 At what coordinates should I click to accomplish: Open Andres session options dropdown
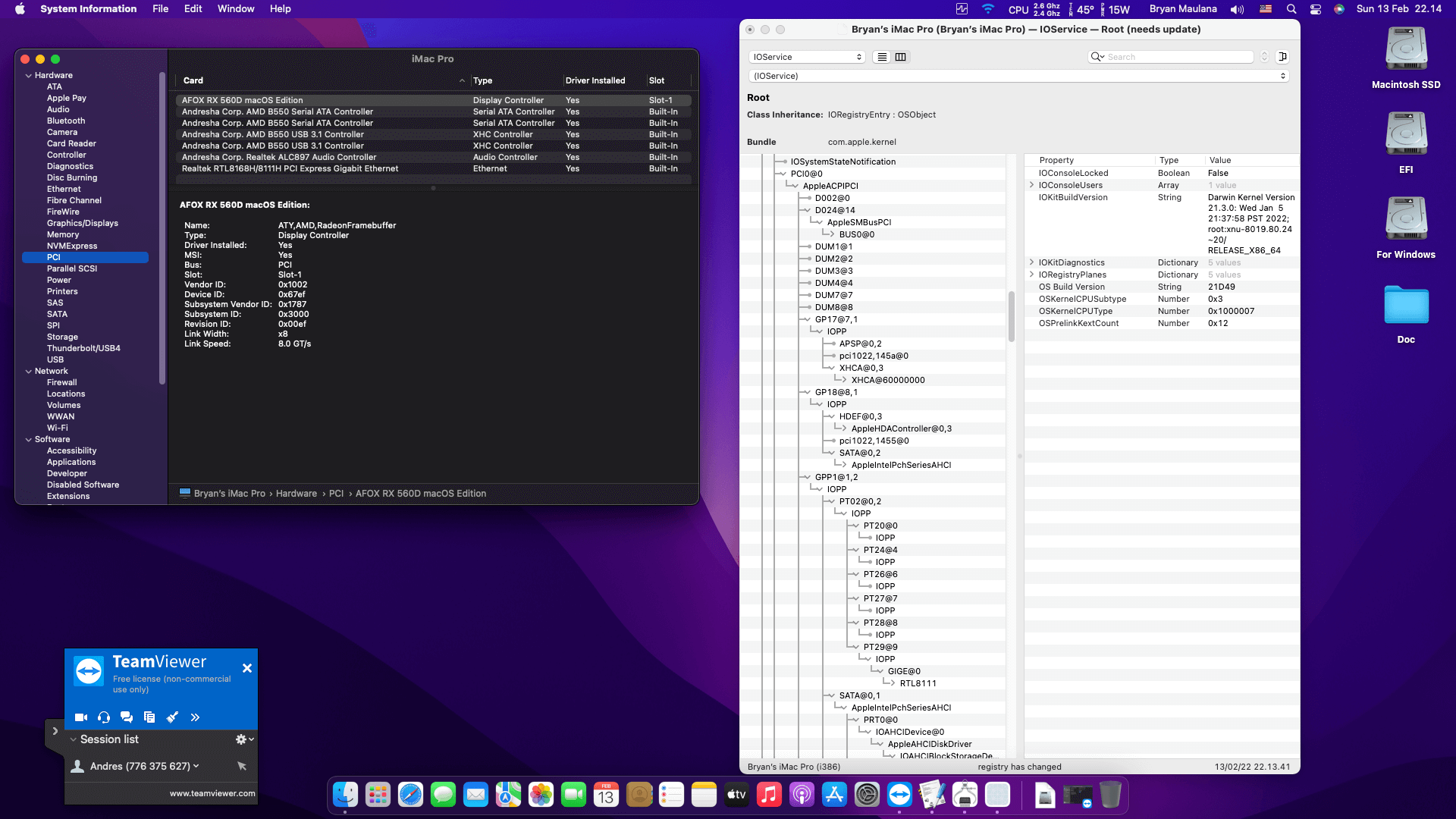(196, 766)
